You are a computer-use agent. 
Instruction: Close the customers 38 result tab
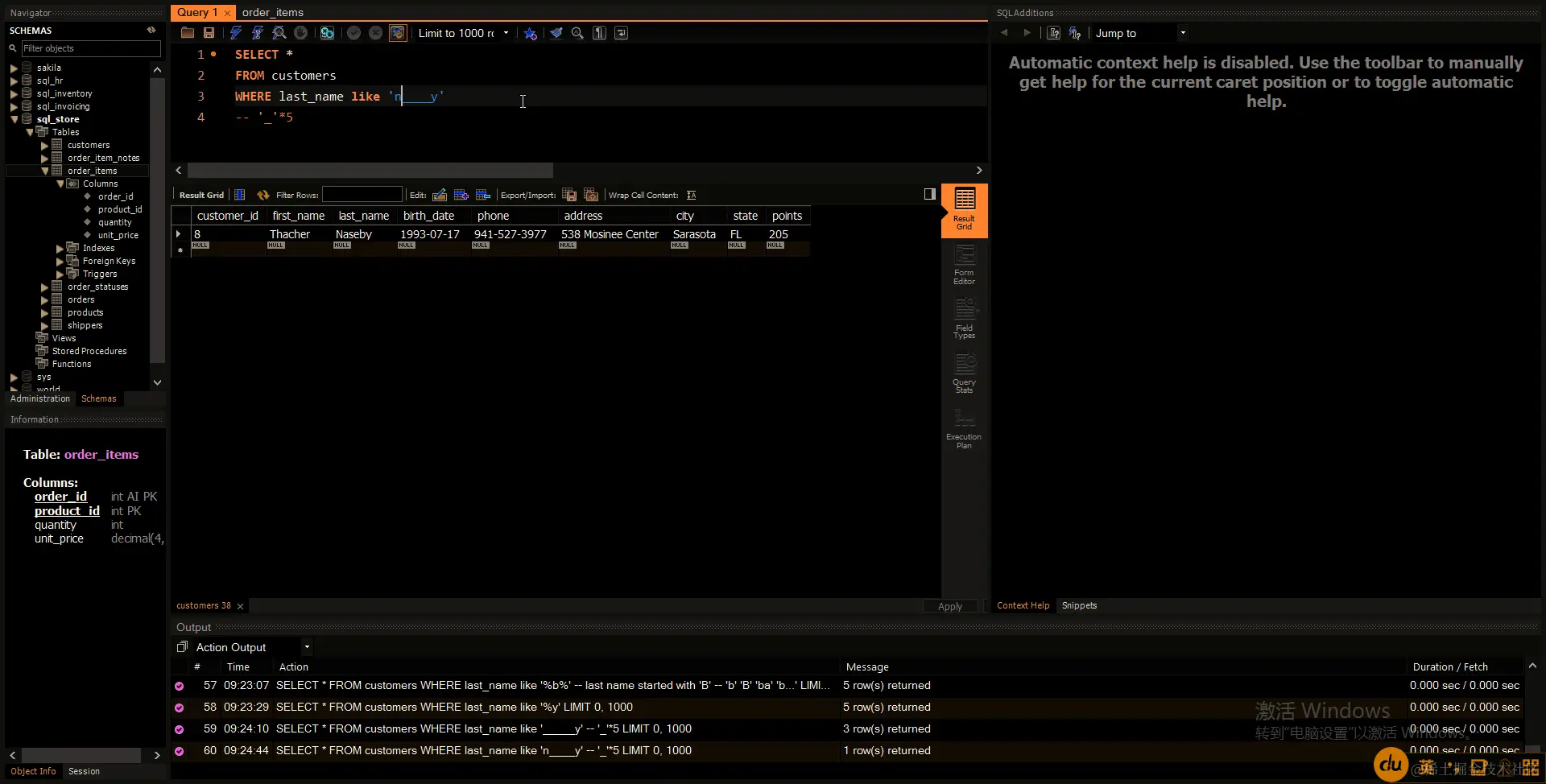[x=240, y=606]
